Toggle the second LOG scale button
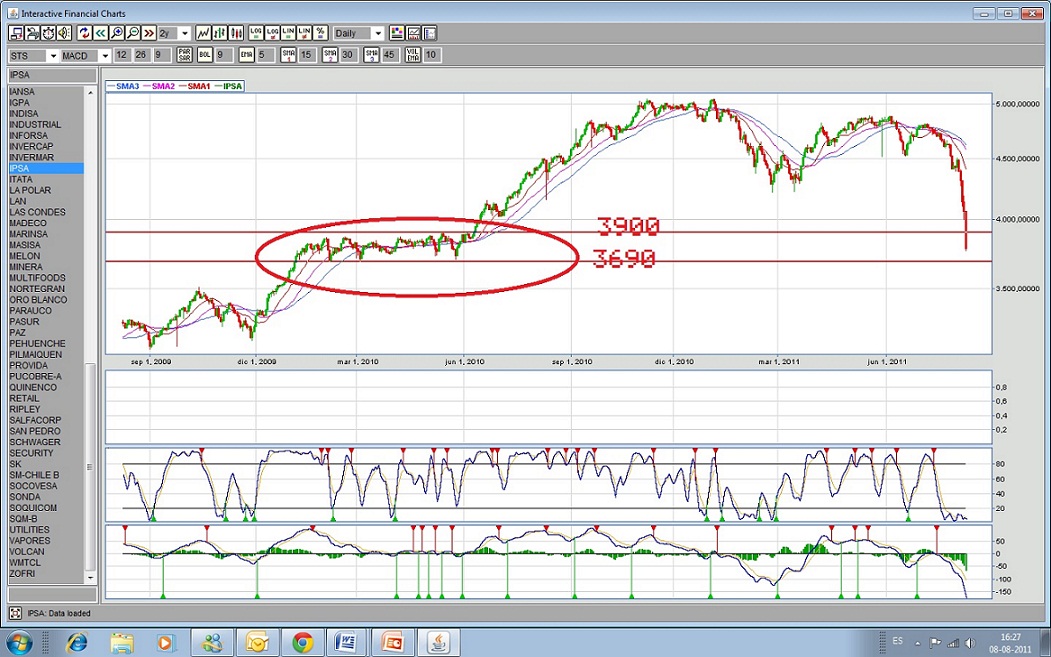Viewport: 1051px width, 657px height. pyautogui.click(x=272, y=33)
